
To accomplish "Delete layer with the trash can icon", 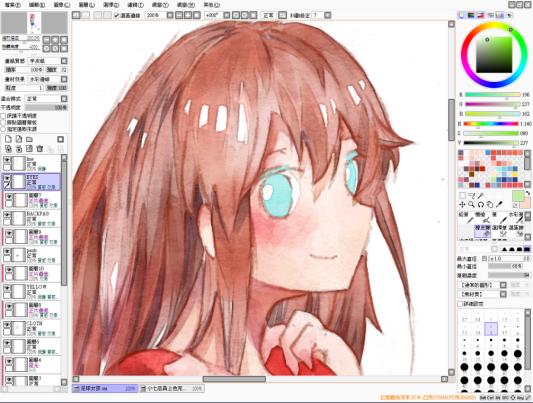I will (x=39, y=148).
